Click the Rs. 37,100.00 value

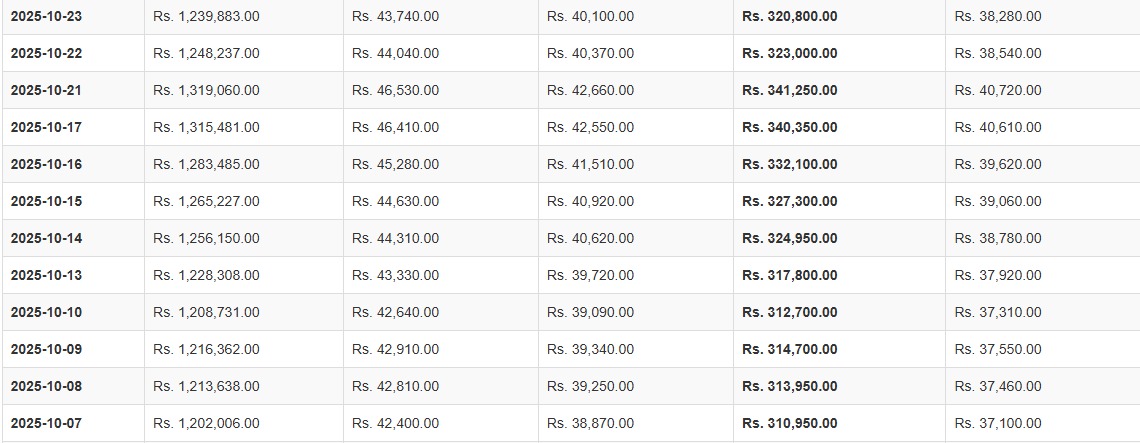click(x=998, y=423)
